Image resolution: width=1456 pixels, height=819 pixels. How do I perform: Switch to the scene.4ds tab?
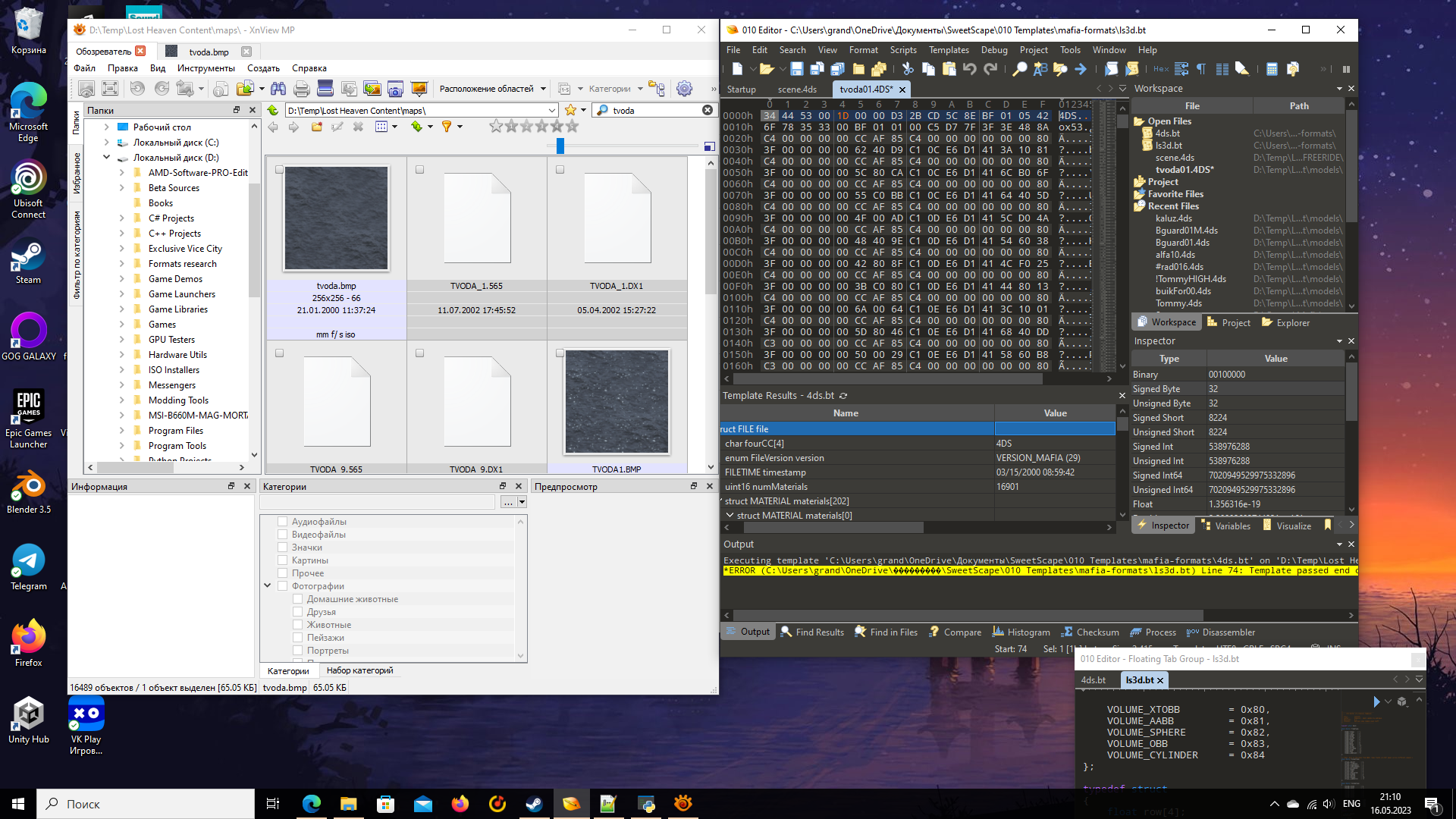(x=797, y=89)
